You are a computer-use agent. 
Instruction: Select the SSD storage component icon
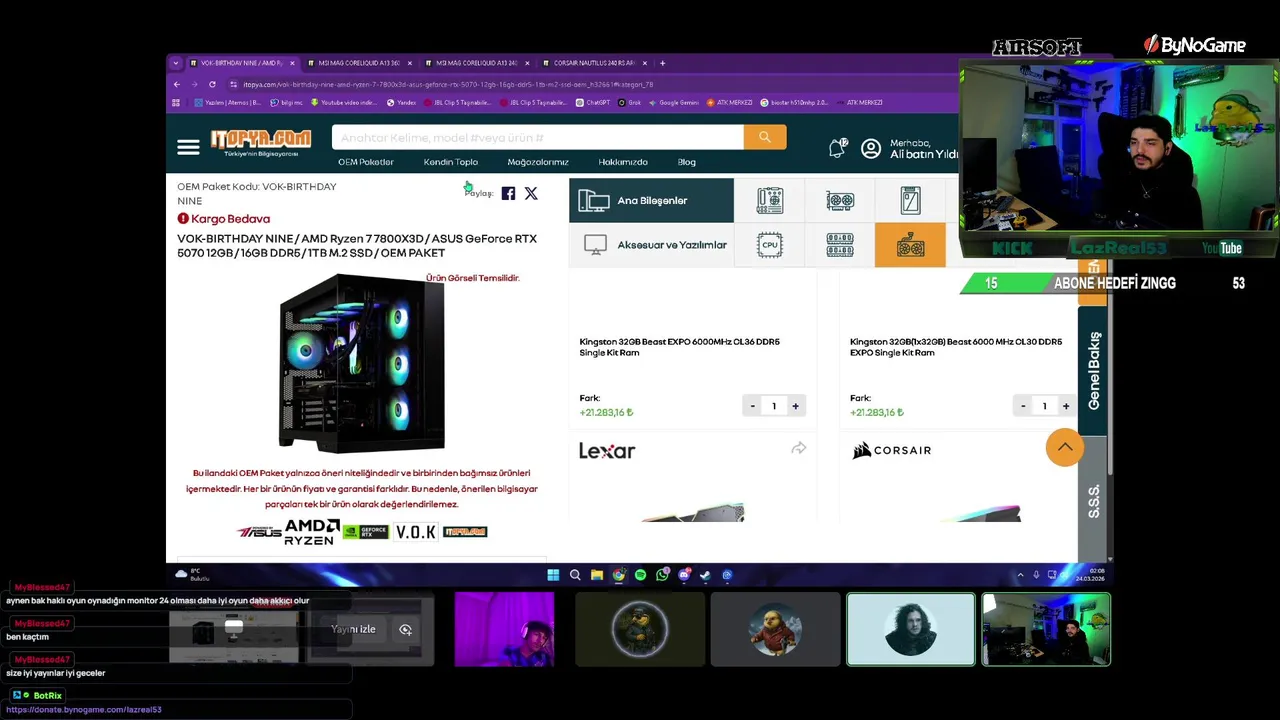click(910, 200)
